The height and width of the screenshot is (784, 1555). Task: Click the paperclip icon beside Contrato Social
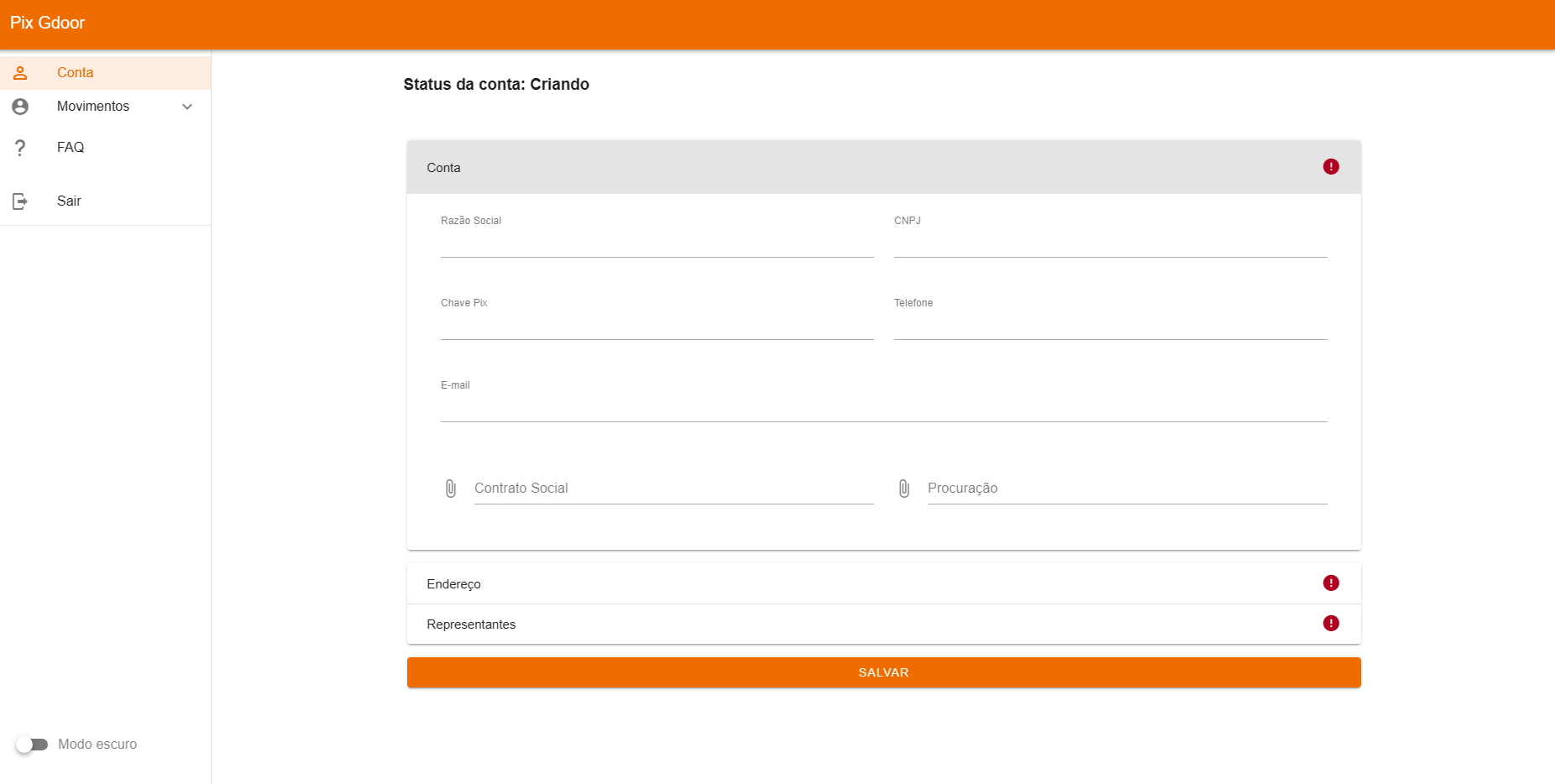pyautogui.click(x=451, y=489)
